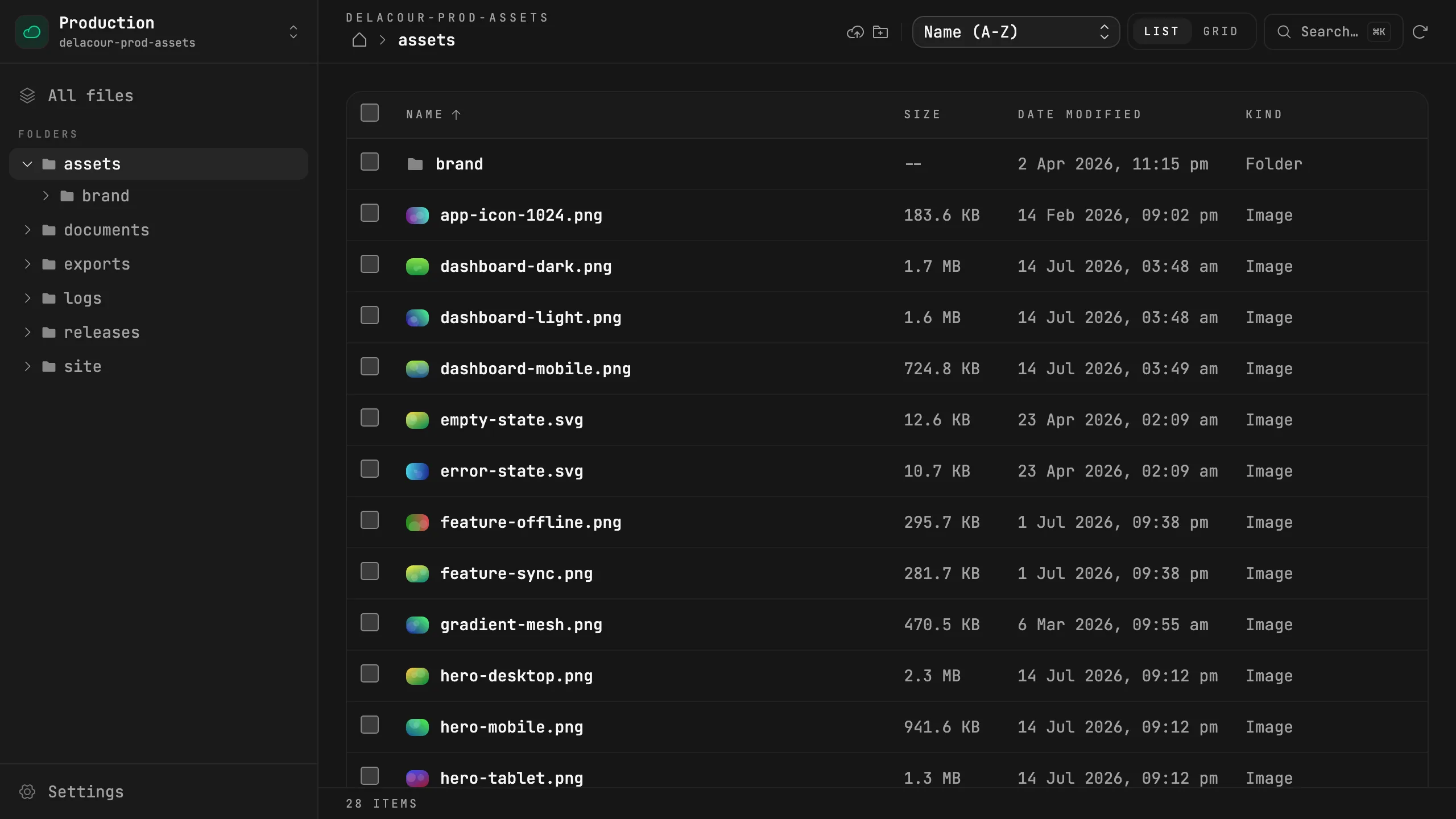Click the assets breadcrumb label
Viewport: 1456px width, 819px height.
(x=427, y=40)
